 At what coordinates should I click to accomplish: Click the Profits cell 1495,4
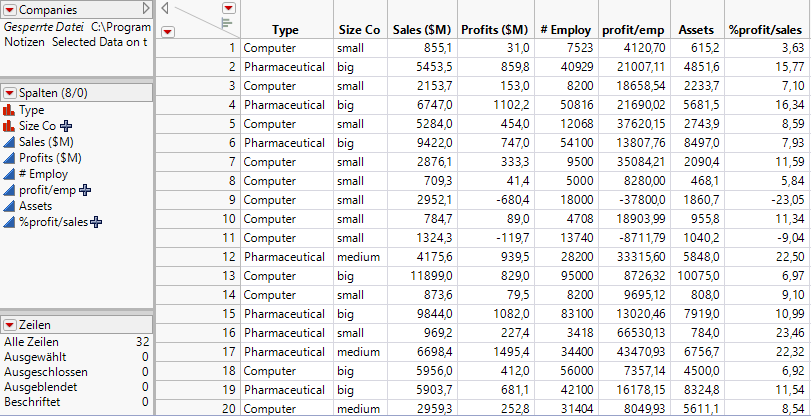pyautogui.click(x=496, y=352)
